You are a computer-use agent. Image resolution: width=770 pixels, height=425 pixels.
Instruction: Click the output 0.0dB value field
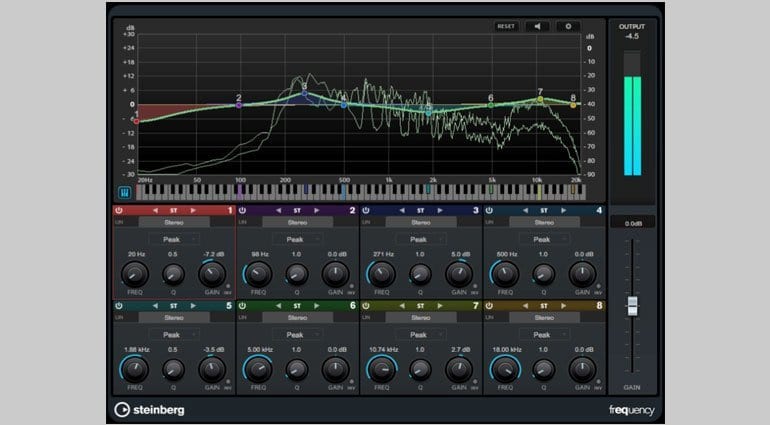(633, 224)
